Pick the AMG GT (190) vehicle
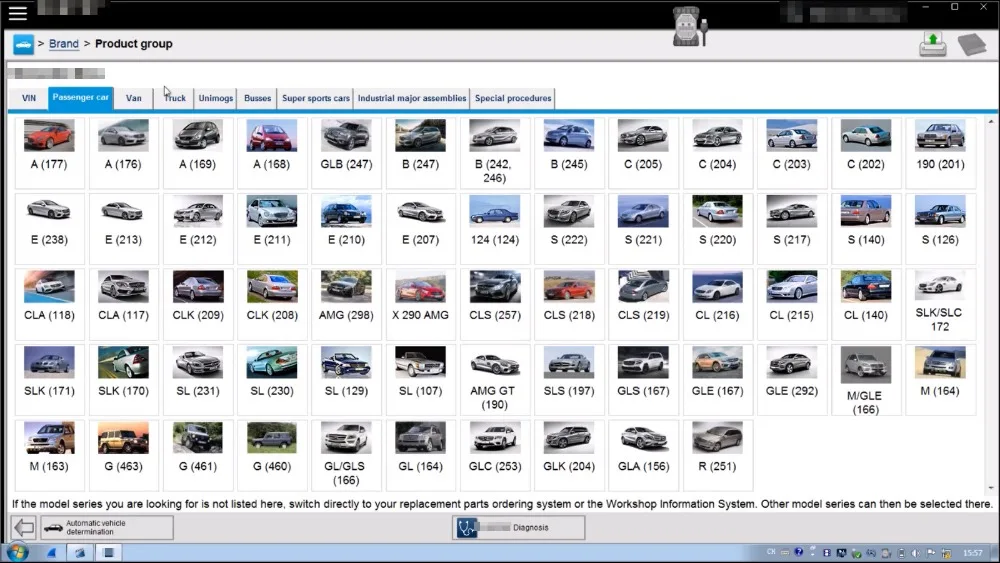The image size is (1000, 563). coord(495,370)
